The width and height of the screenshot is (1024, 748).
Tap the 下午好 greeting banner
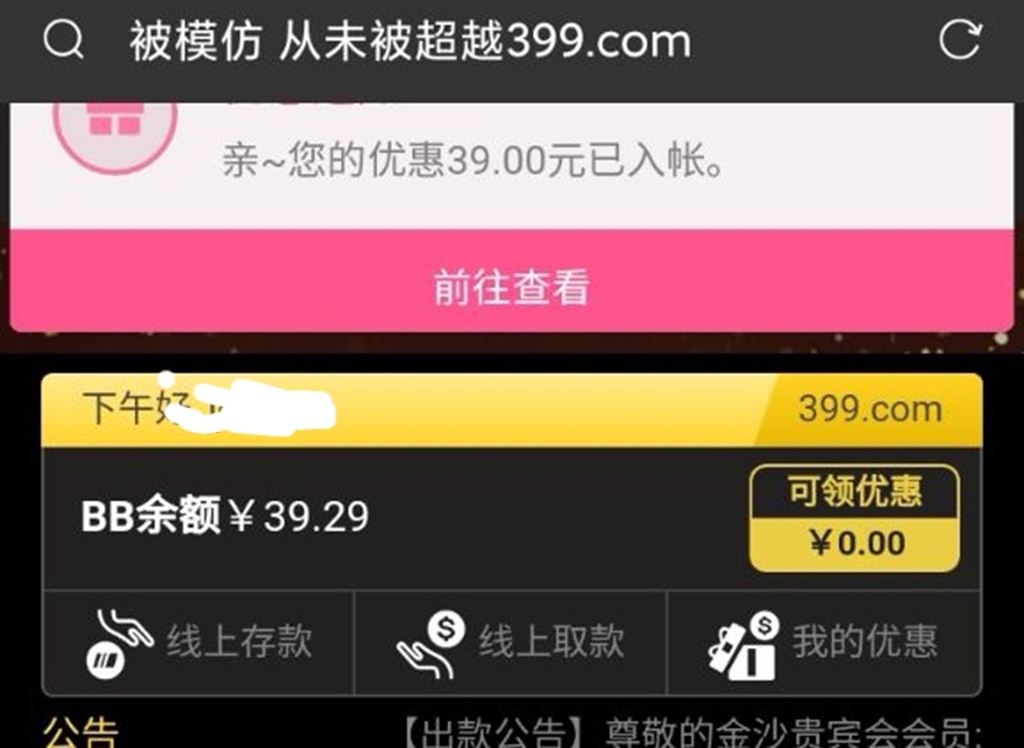click(511, 410)
